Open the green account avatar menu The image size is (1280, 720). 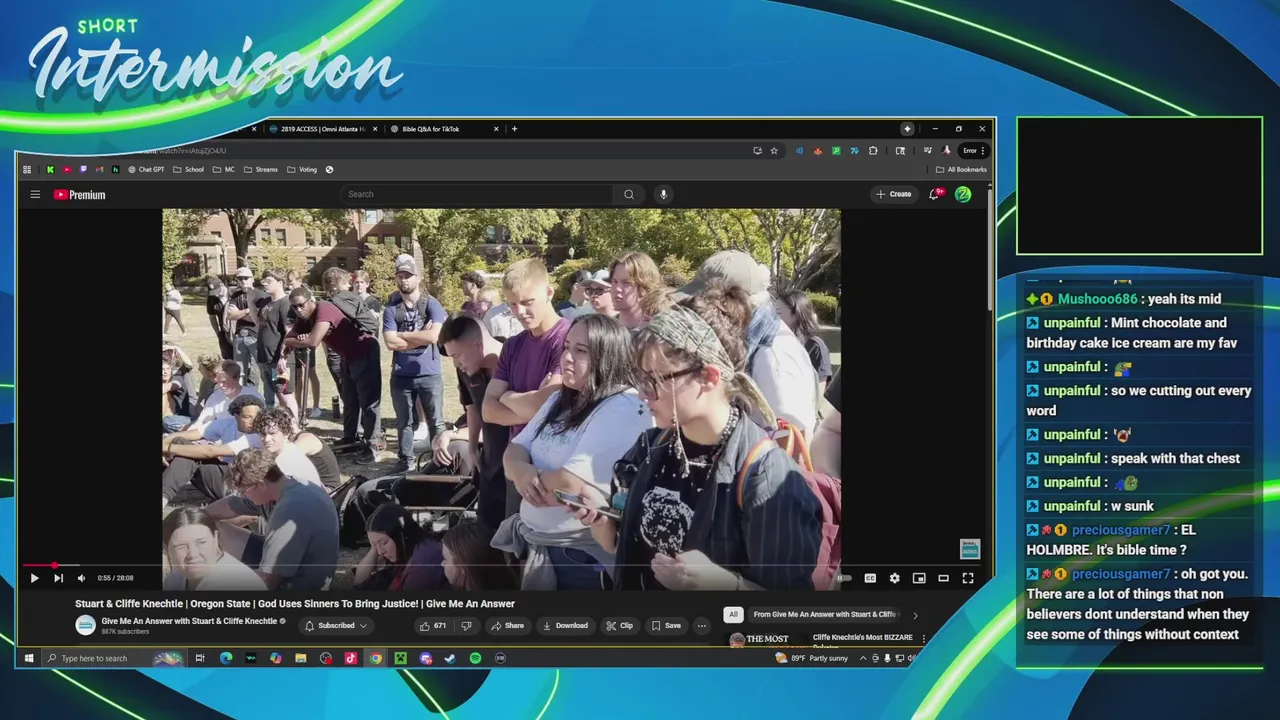coord(963,194)
